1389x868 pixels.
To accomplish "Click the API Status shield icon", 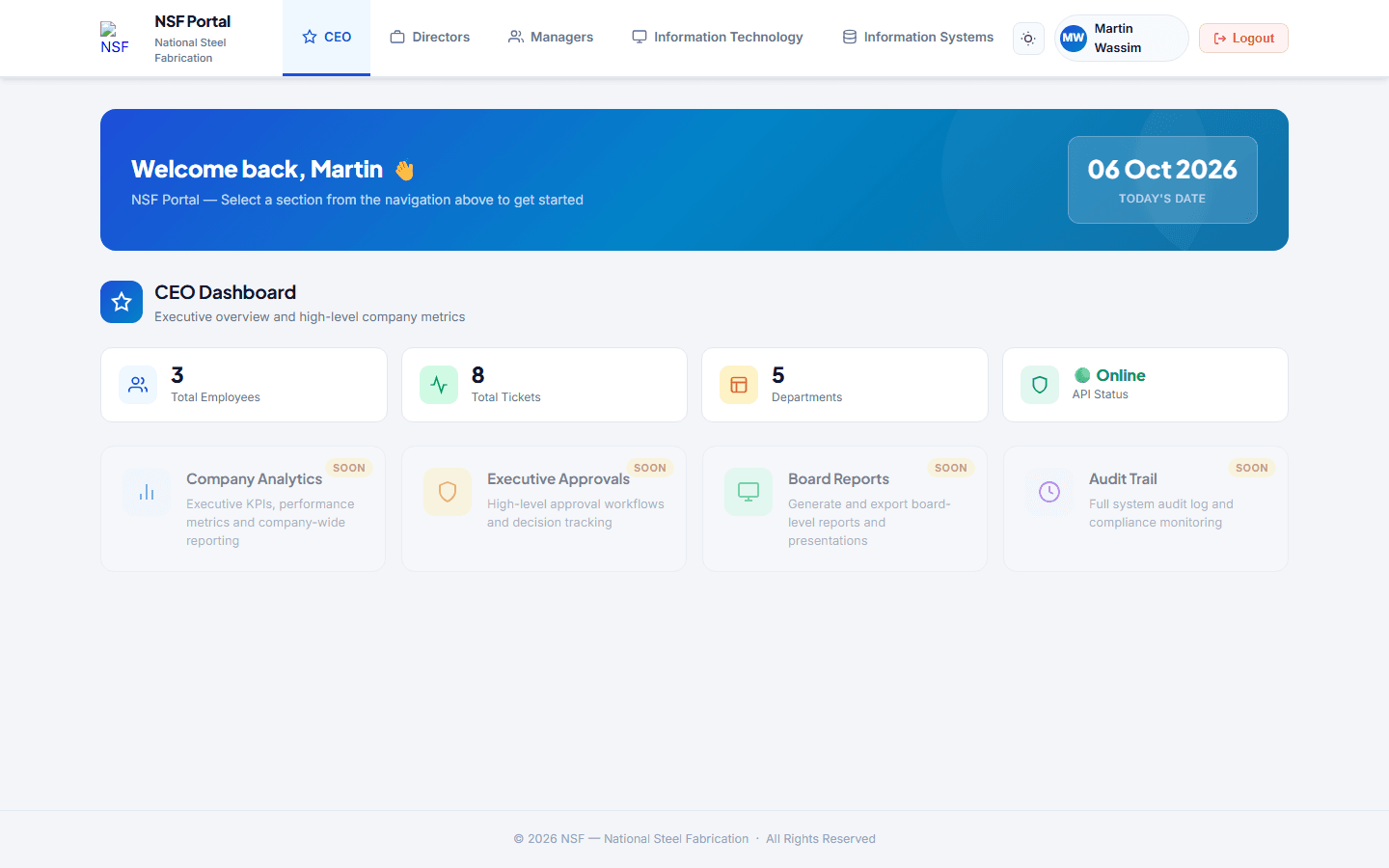I will coord(1040,385).
